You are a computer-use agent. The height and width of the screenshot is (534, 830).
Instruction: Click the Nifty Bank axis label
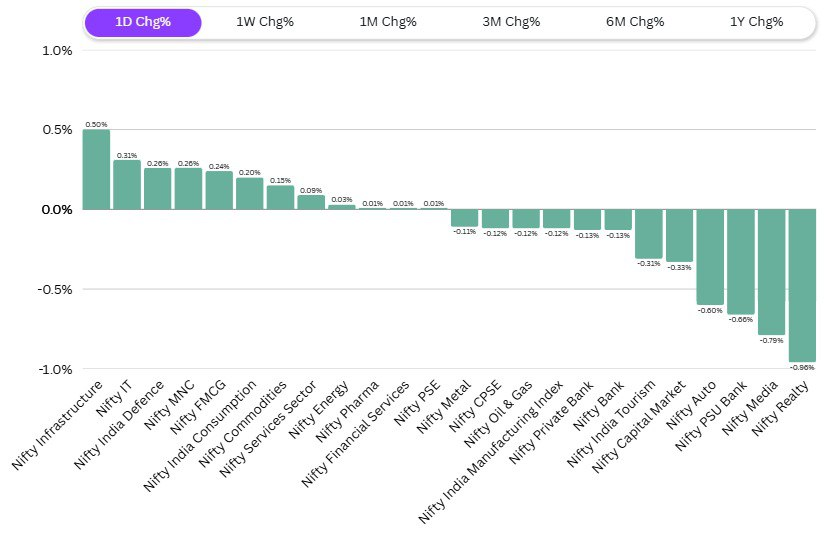(599, 405)
